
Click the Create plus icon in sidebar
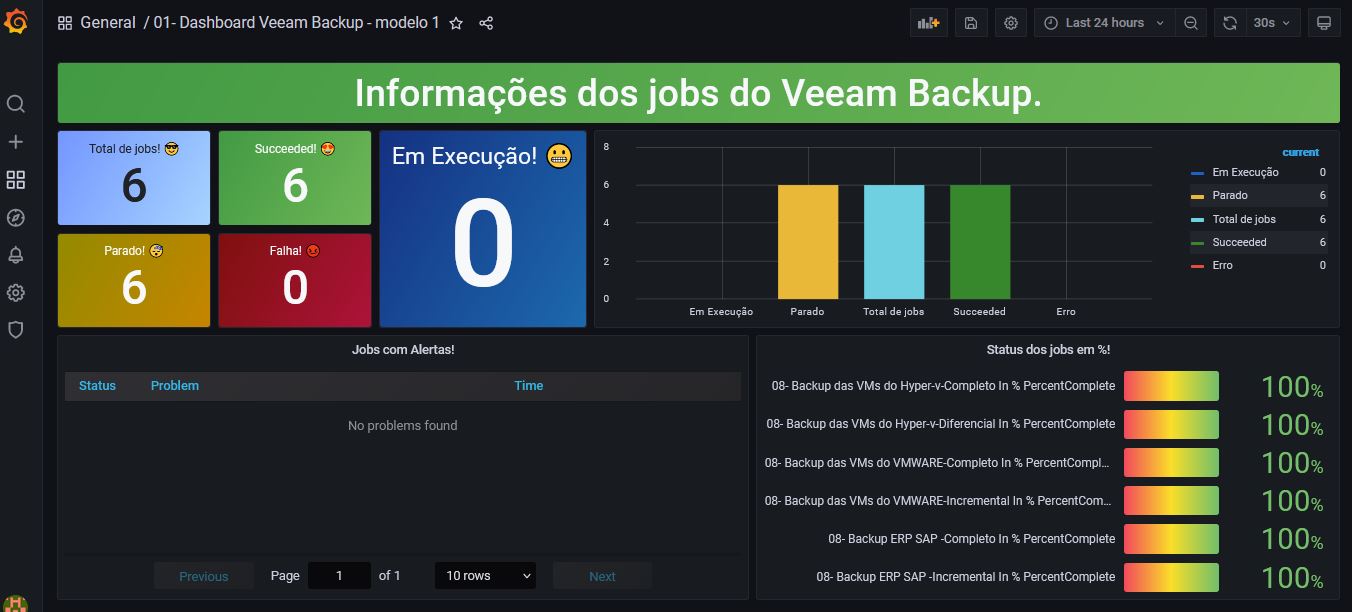tap(16, 142)
